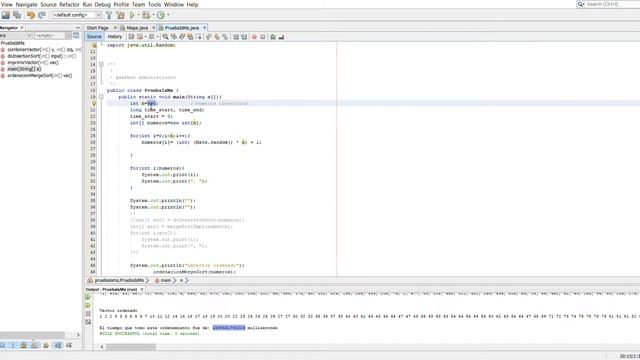
Task: Click the Redo arrow in main toolbar
Action: pyautogui.click(x=42, y=15)
